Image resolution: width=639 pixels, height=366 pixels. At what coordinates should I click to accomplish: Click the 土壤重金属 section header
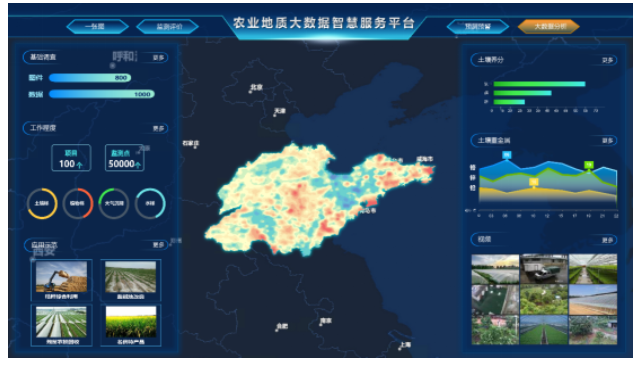[494, 140]
